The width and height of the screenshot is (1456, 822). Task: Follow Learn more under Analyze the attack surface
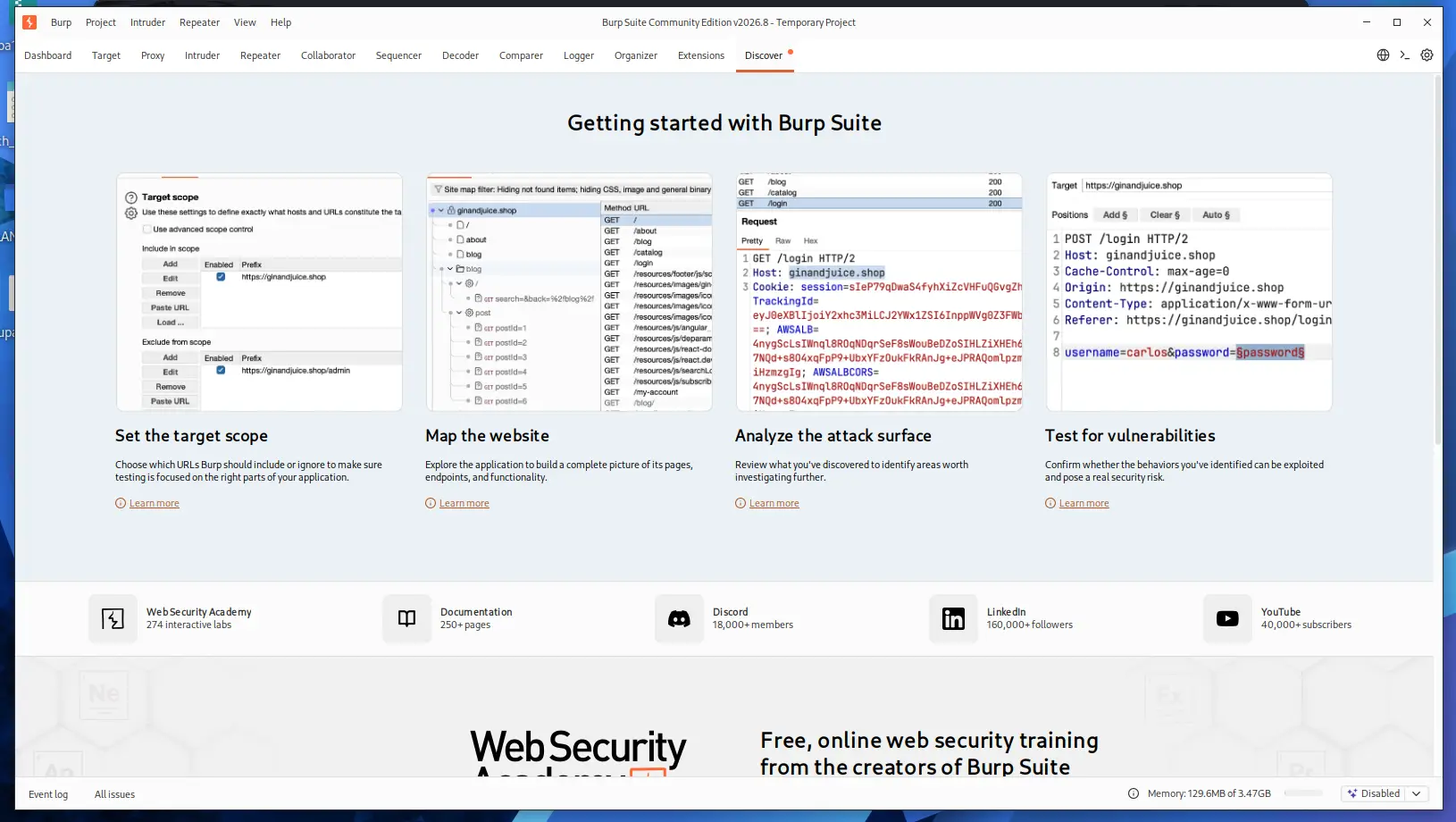click(774, 503)
